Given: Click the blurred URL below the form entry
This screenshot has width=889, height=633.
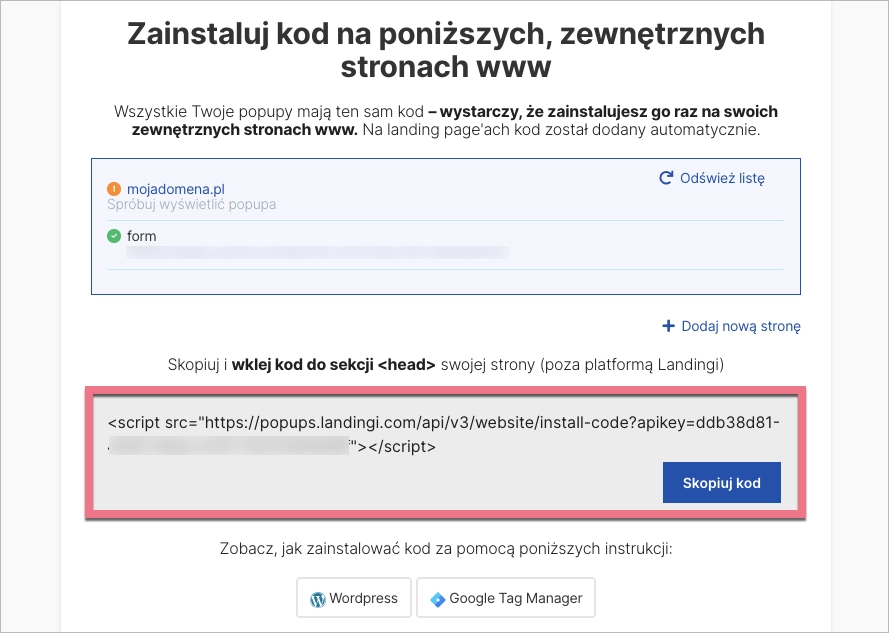Looking at the screenshot, I should pyautogui.click(x=318, y=253).
